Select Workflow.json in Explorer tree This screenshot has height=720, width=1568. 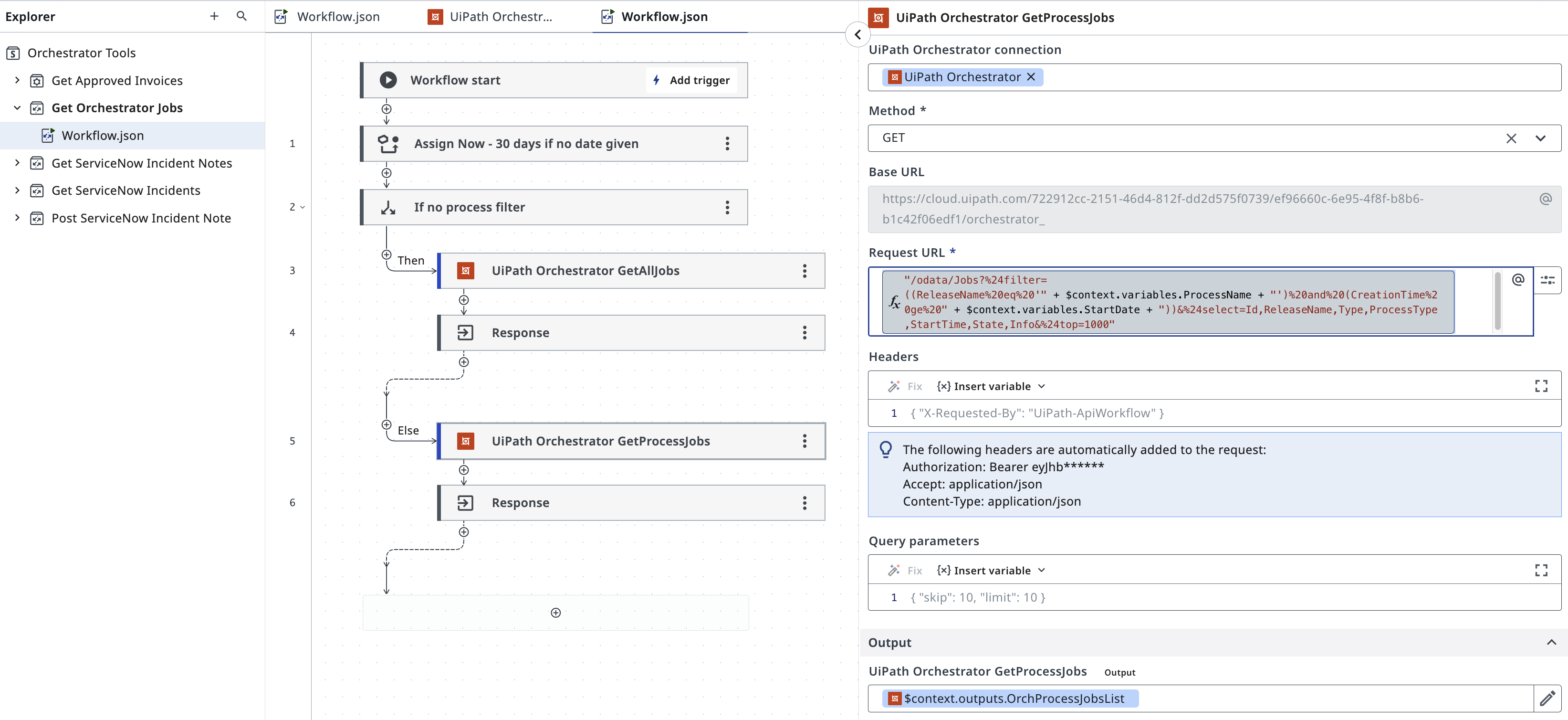(103, 135)
